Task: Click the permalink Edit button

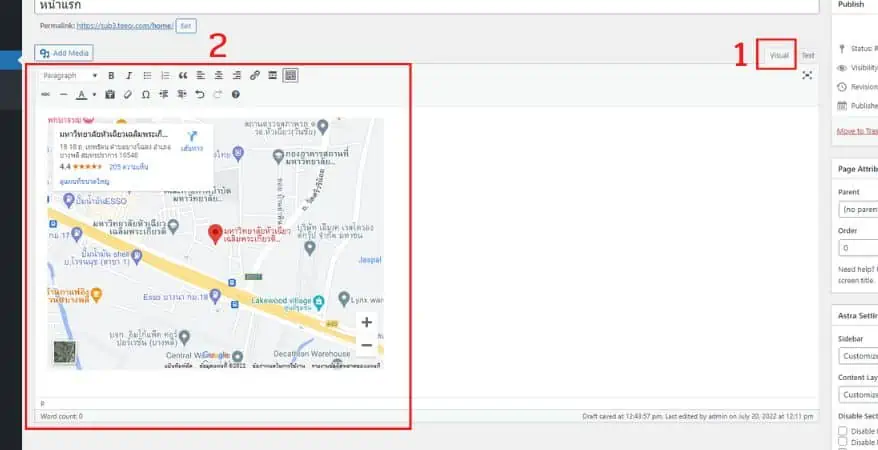Action: [186, 26]
